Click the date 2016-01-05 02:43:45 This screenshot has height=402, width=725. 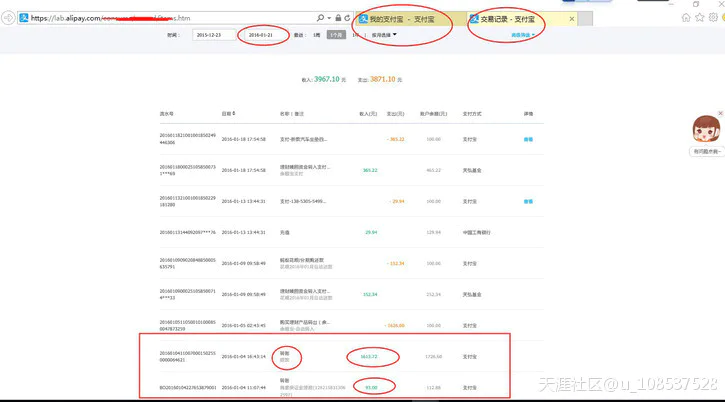(244, 325)
